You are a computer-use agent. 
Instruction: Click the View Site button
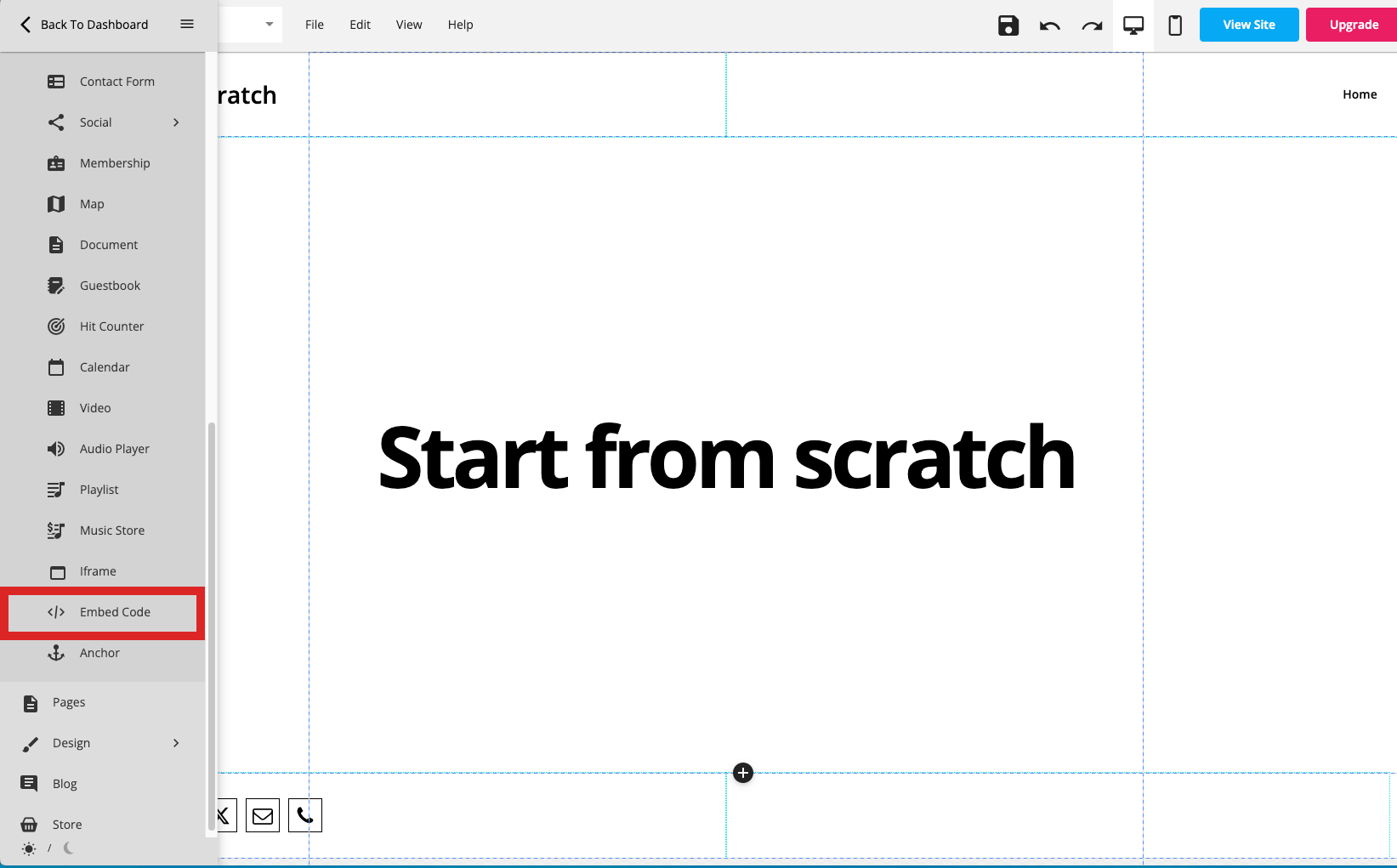pos(1249,25)
